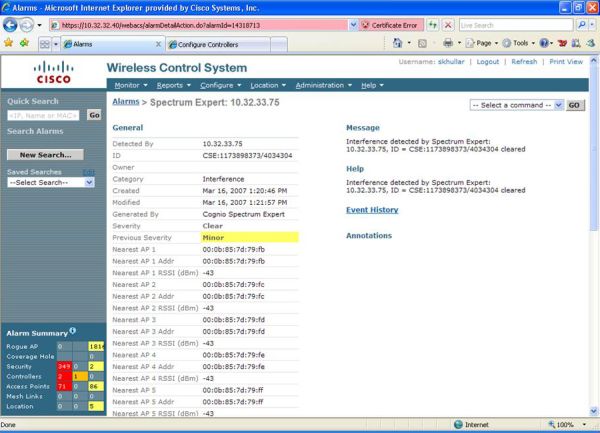Open the recent pages dropdown arrow
Screen dimensions: 600x433
(39, 26)
